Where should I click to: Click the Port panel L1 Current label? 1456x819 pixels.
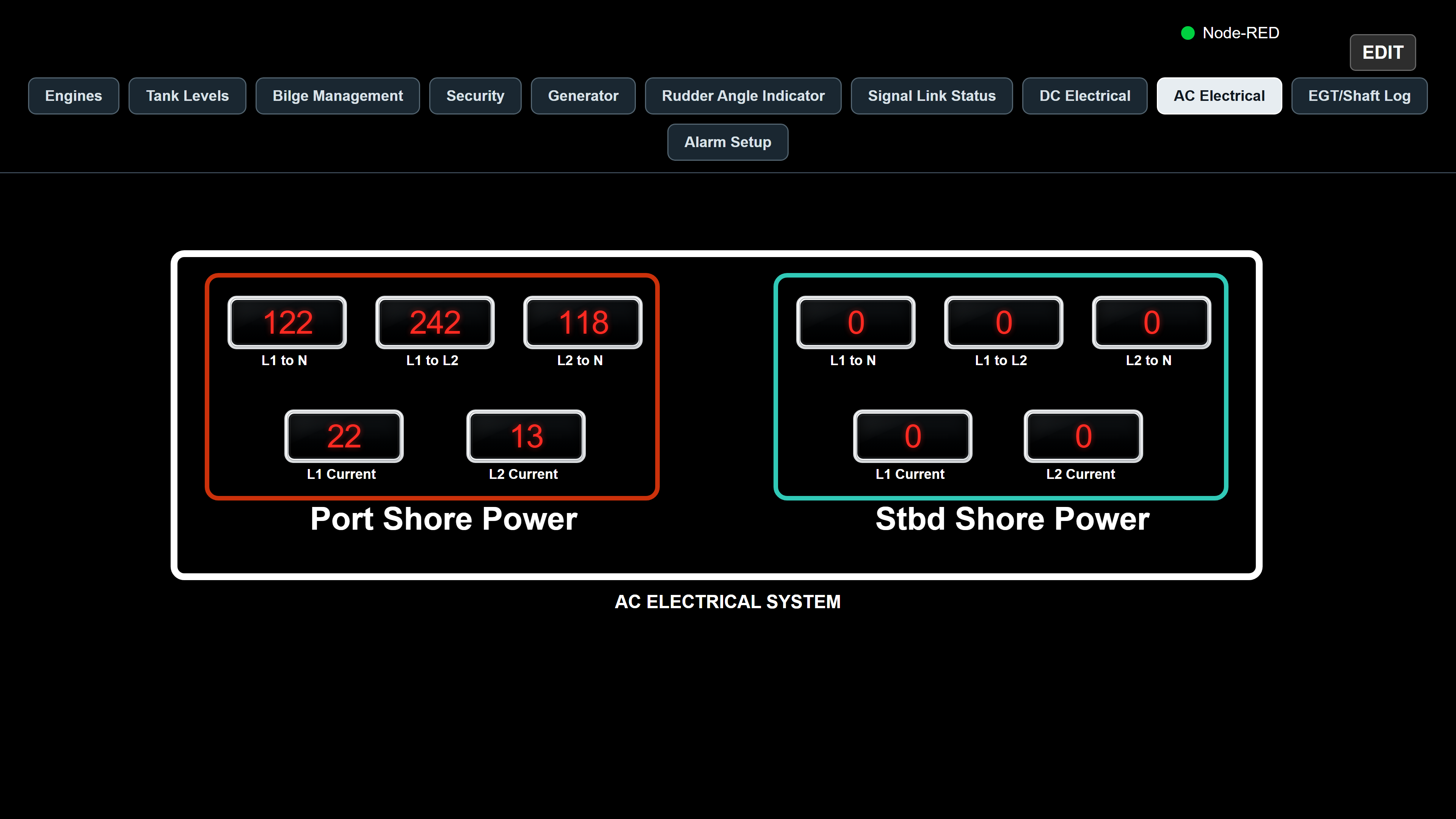[341, 474]
